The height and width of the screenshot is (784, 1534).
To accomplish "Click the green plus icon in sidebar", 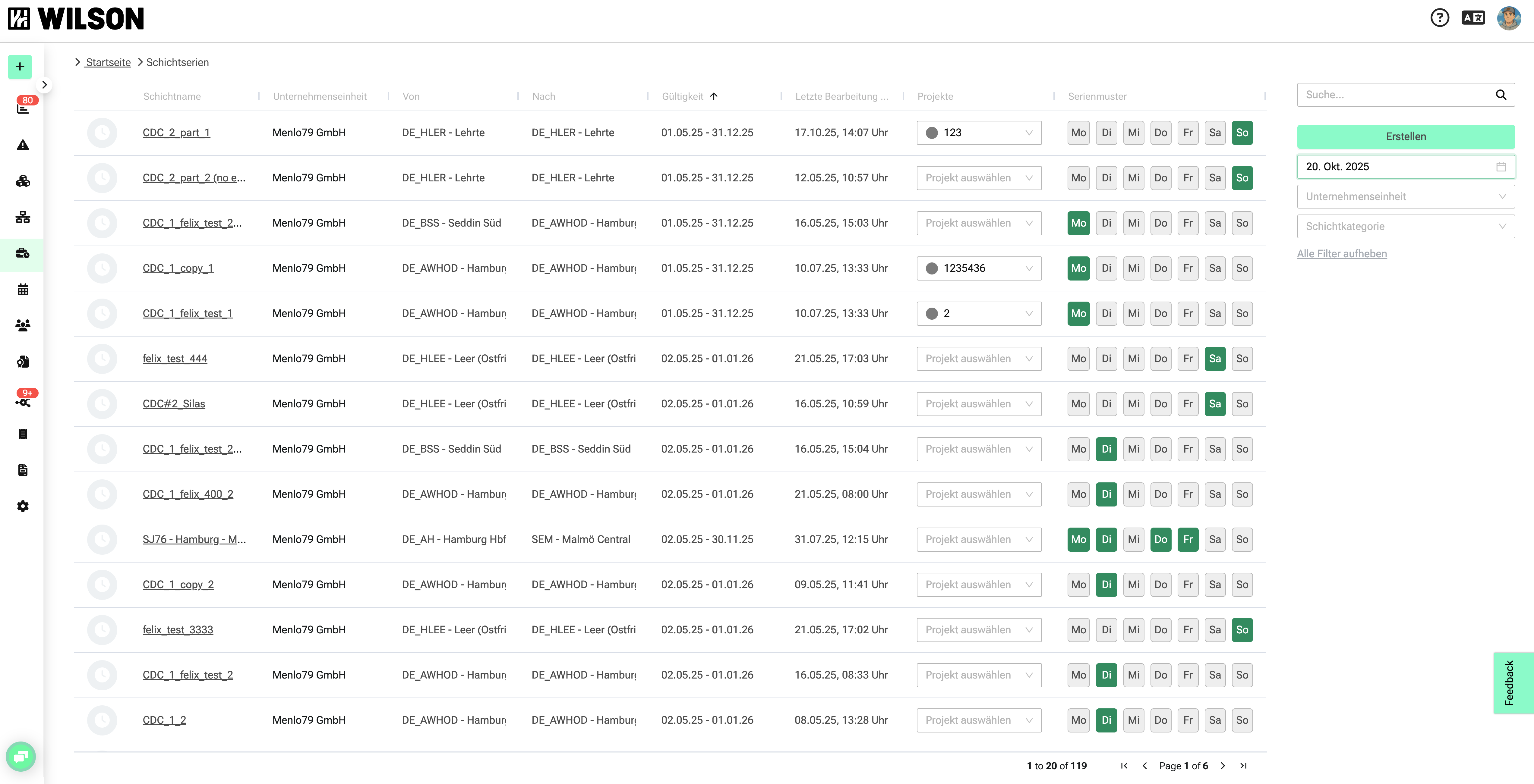I will tap(20, 67).
